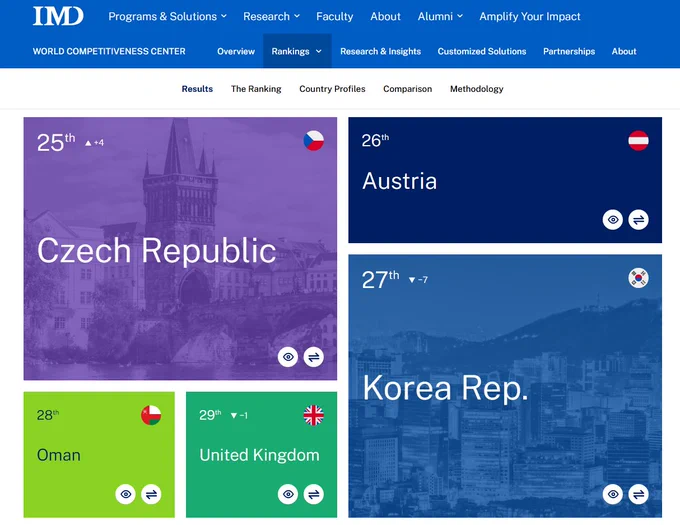This screenshot has width=680, height=525.
Task: Click the 28th rank label
Action: click(x=48, y=415)
